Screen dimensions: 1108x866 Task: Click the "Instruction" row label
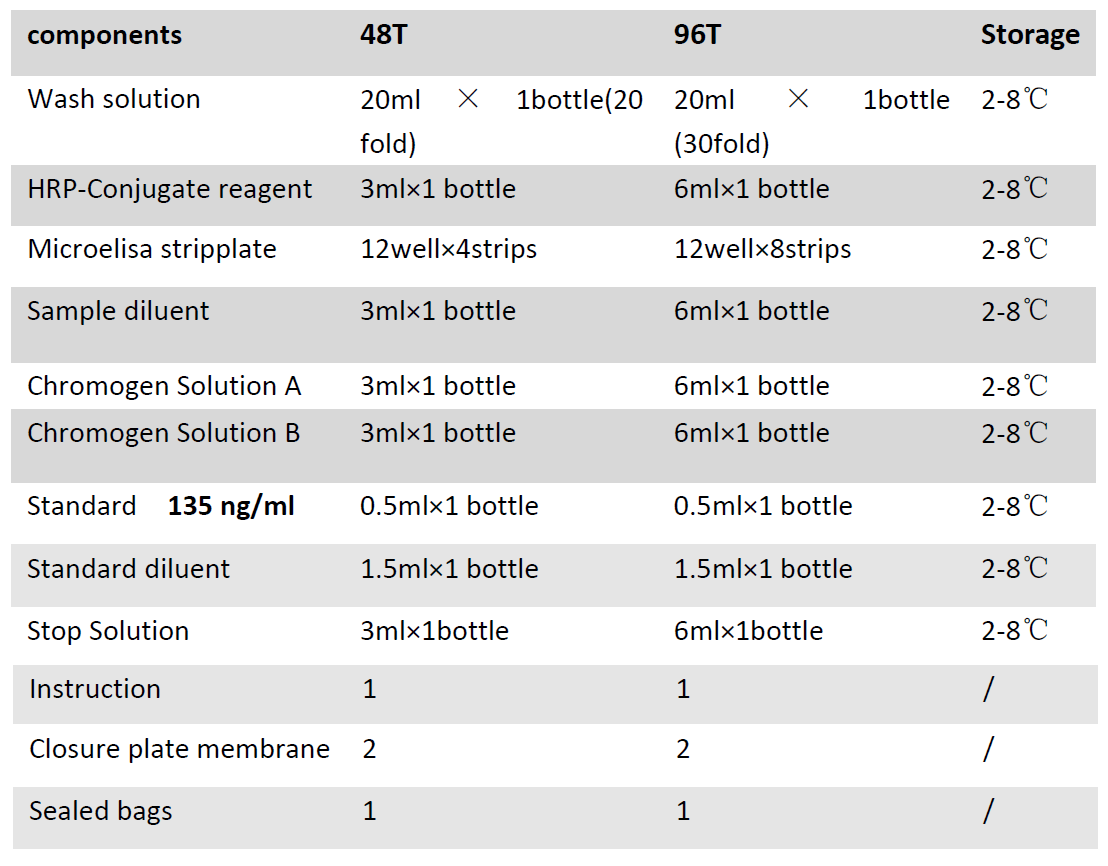(x=95, y=689)
